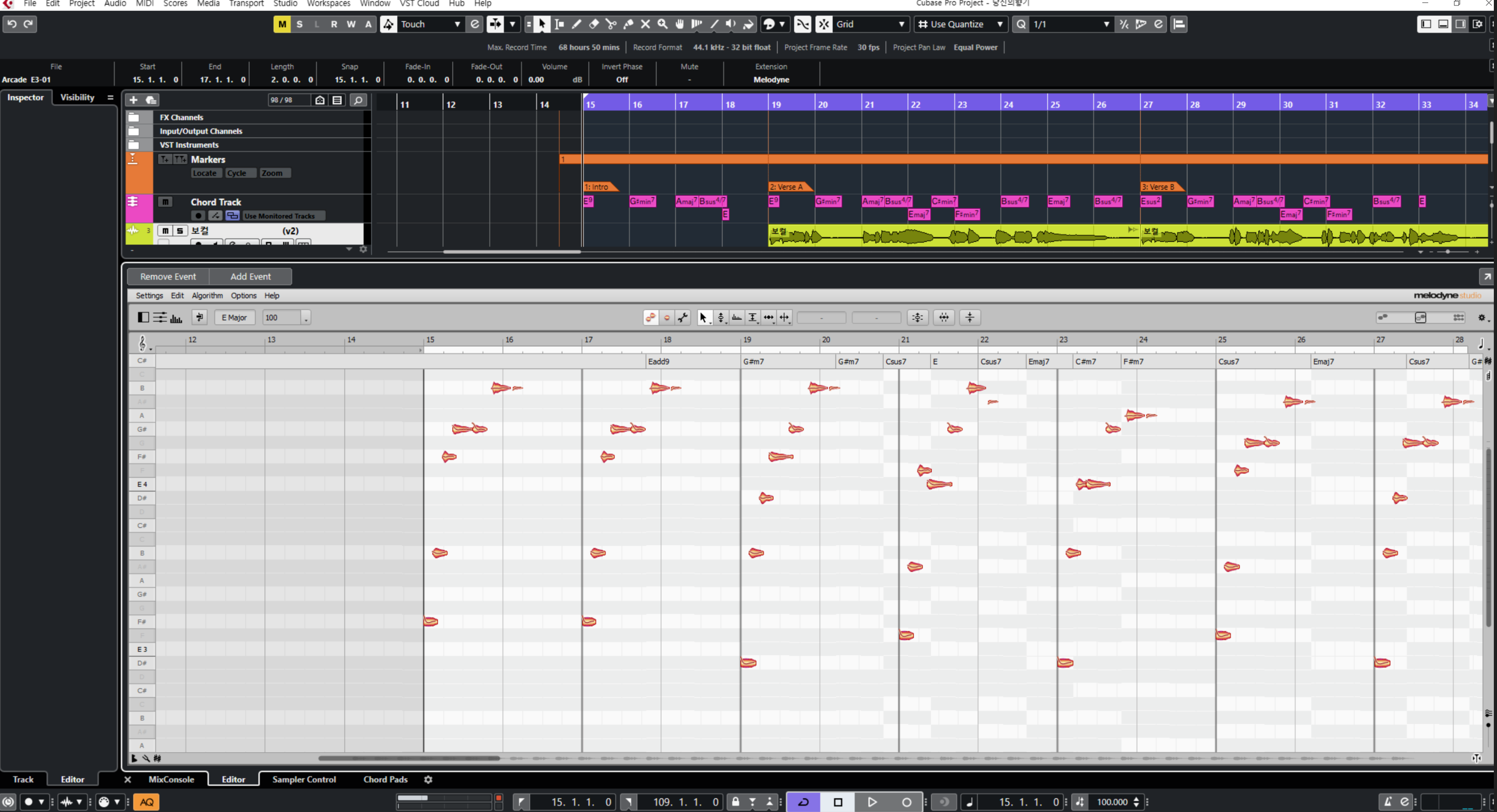This screenshot has width=1497, height=812.
Task: Select the Mute X tool
Action: pyautogui.click(x=645, y=24)
